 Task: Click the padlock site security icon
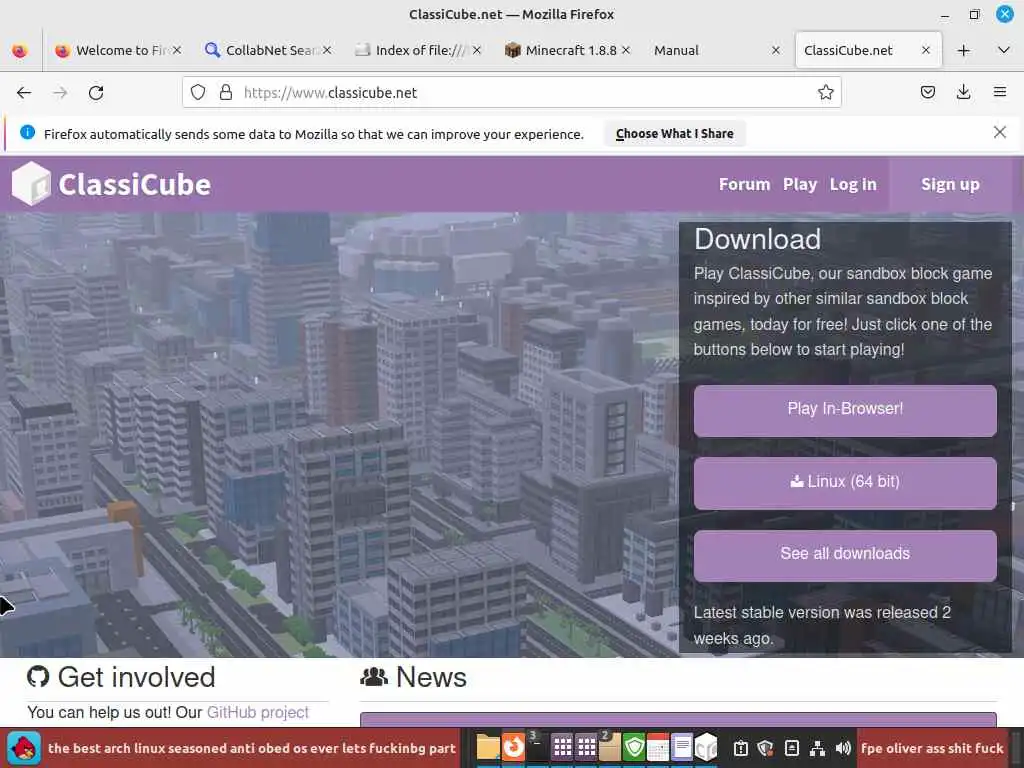pyautogui.click(x=226, y=93)
